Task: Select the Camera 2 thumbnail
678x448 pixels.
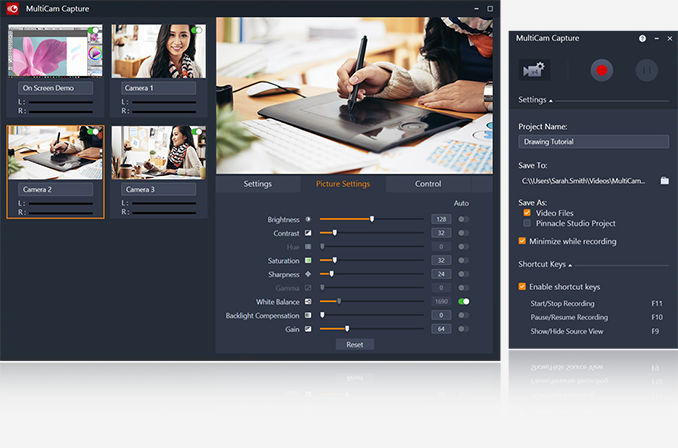Action: 55,153
